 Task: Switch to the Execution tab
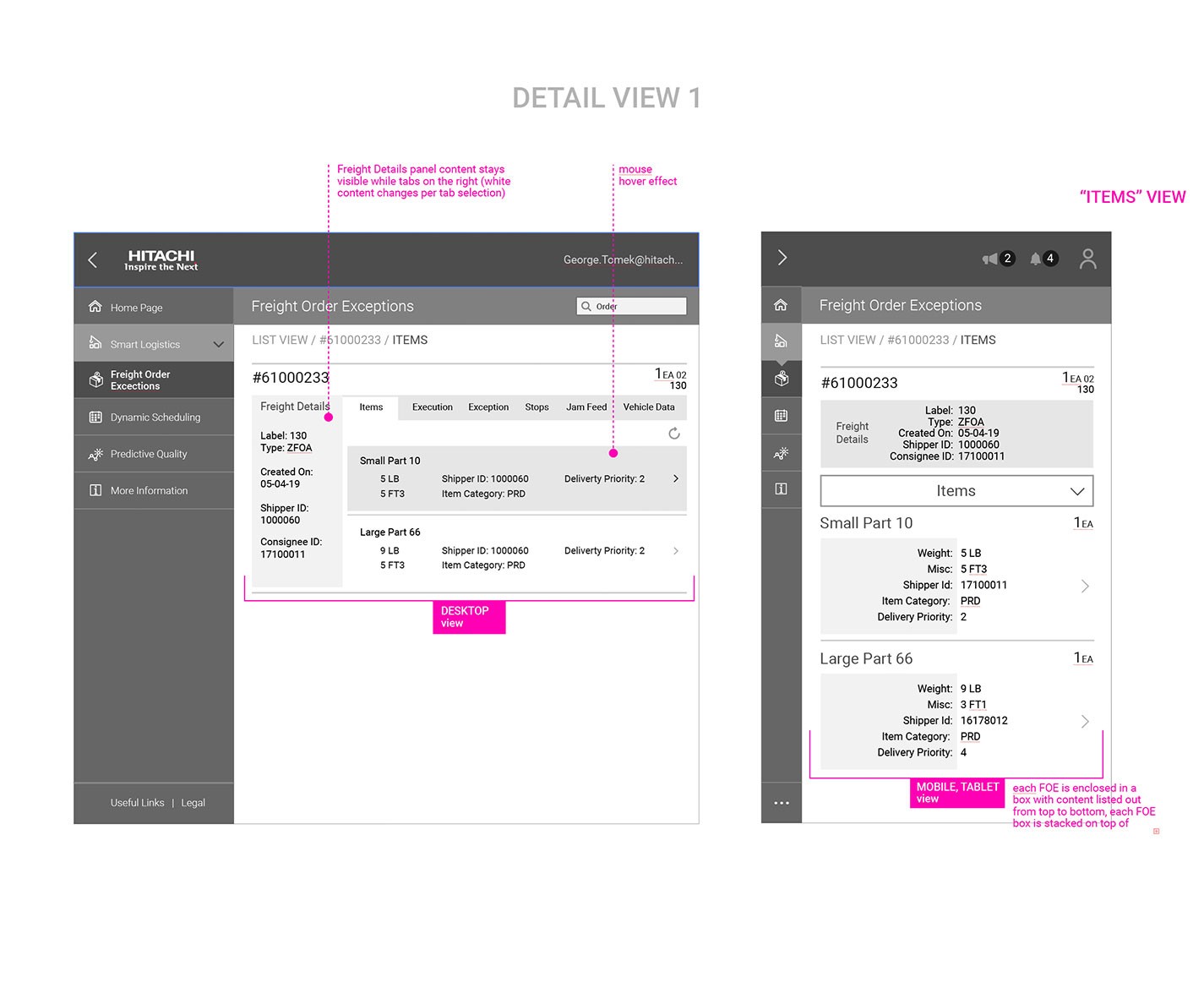pyautogui.click(x=432, y=407)
